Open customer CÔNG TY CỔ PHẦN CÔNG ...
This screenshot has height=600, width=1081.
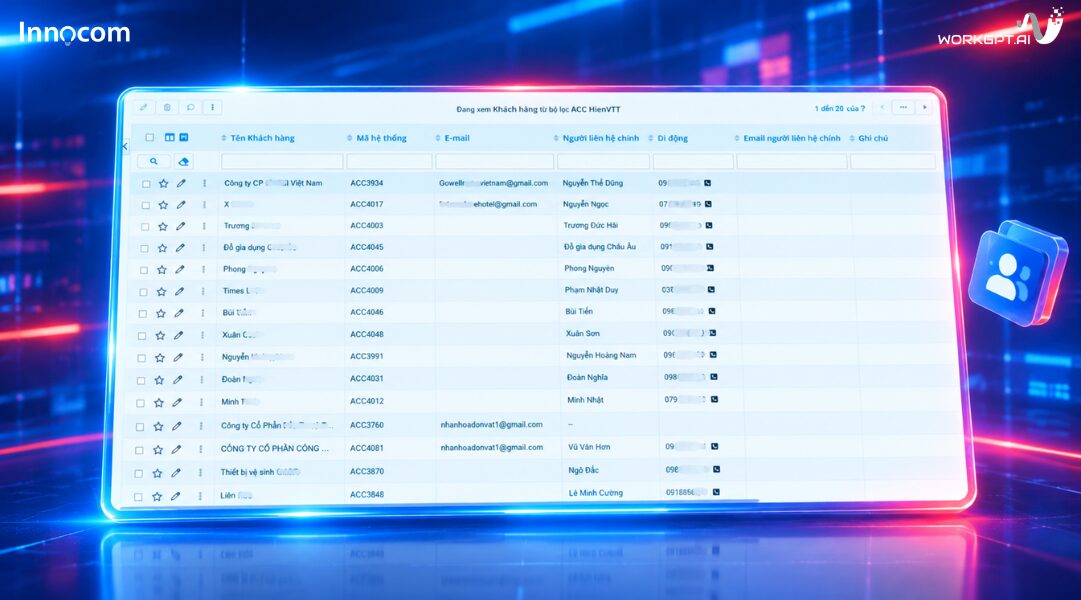(274, 448)
